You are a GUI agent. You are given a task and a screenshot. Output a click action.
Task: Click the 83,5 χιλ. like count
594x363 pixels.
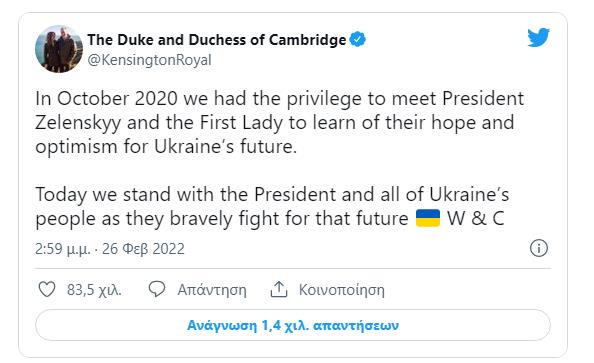(x=94, y=290)
